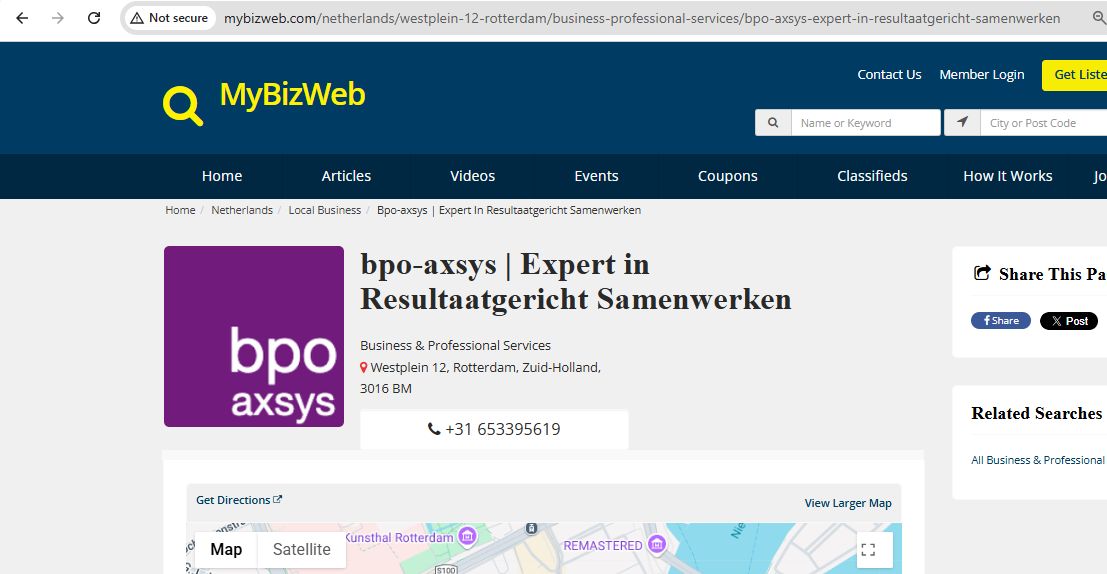
Task: Click the Related Searches heading
Action: (x=1036, y=413)
